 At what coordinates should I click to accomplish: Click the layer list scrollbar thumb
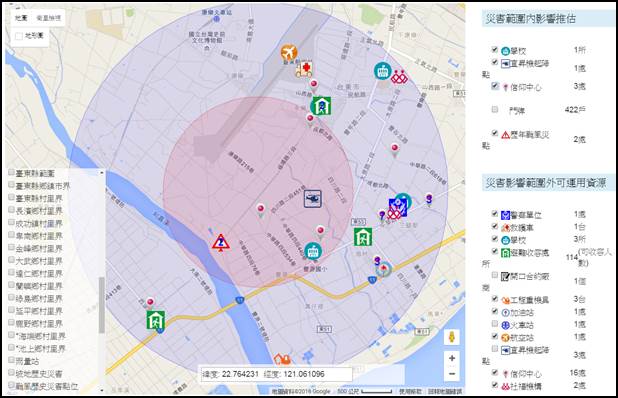[x=102, y=305]
